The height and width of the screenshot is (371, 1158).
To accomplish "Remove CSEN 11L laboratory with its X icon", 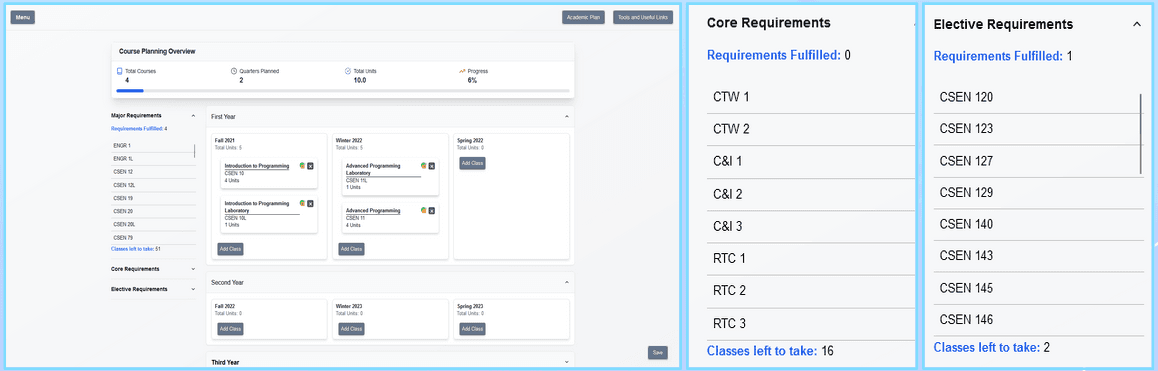I will click(431, 166).
